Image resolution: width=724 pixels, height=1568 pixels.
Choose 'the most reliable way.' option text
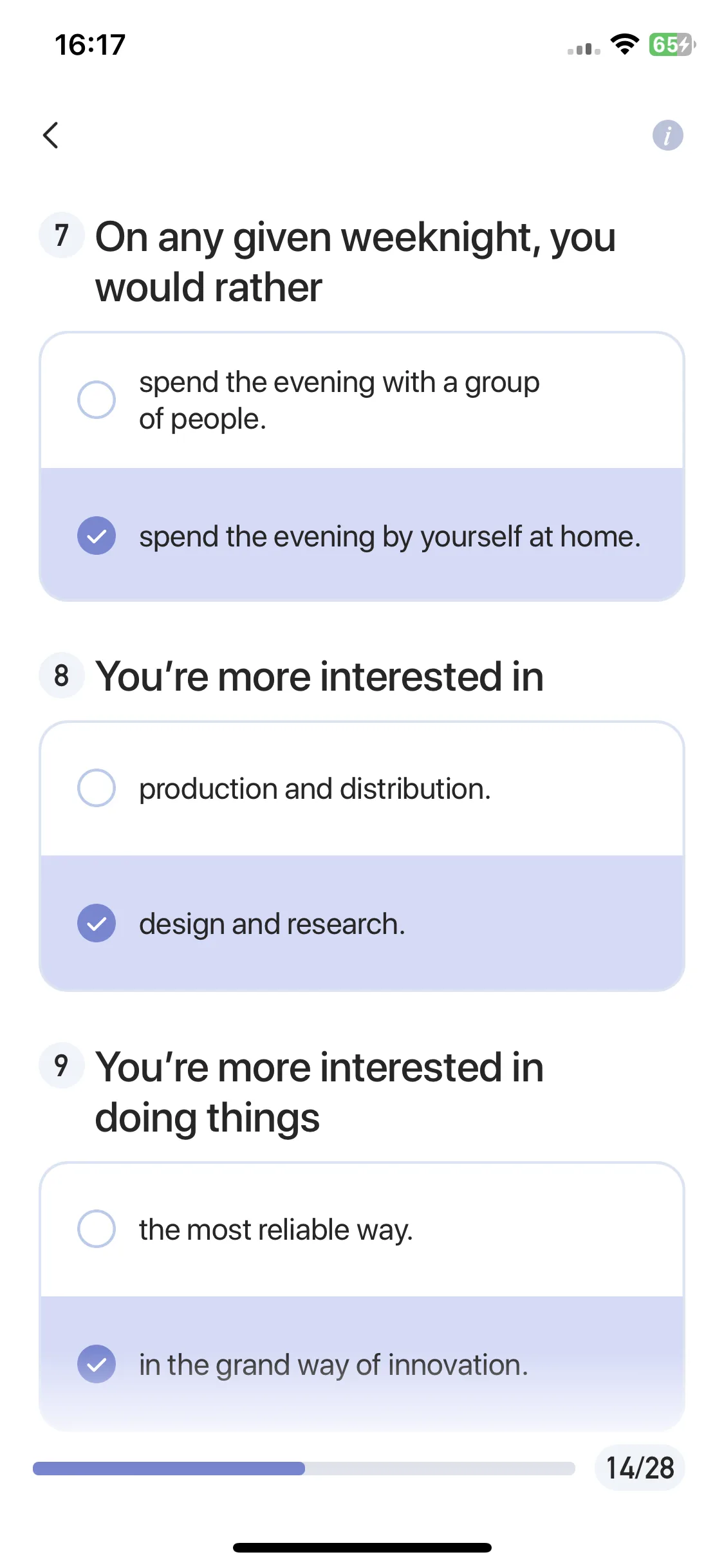pyautogui.click(x=276, y=1230)
